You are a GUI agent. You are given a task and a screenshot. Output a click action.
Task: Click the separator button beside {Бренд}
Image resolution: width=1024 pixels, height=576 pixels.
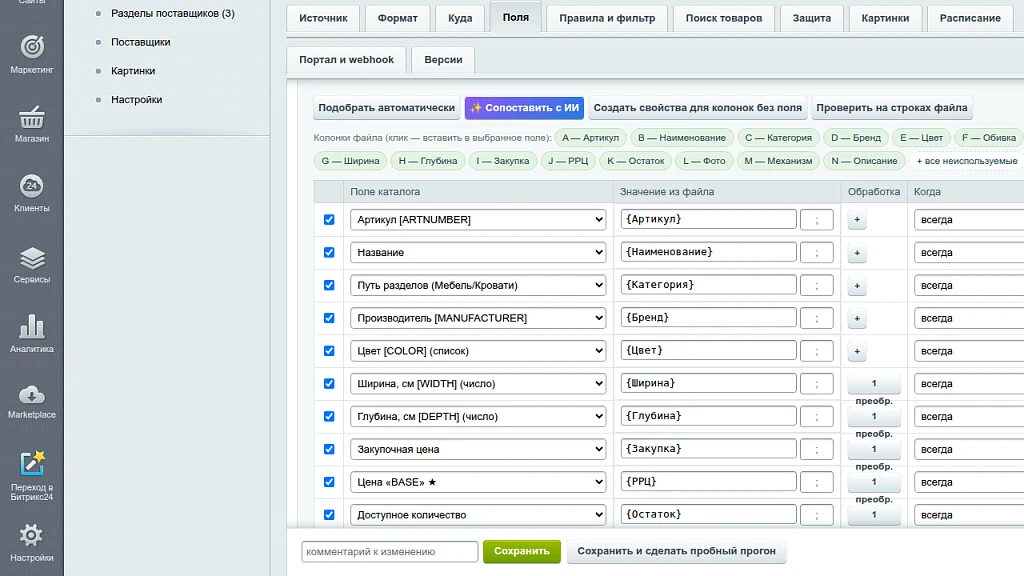coord(816,318)
